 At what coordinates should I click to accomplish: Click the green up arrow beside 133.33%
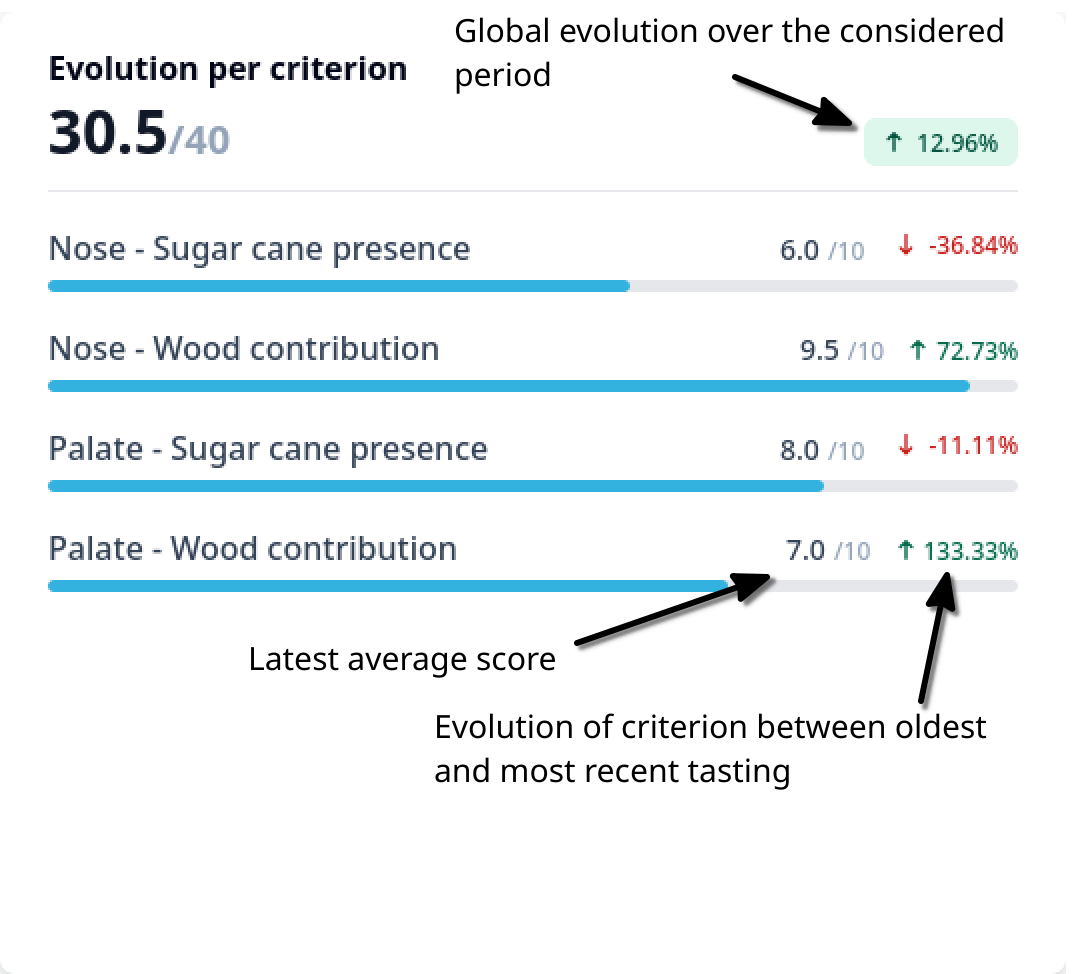point(906,550)
